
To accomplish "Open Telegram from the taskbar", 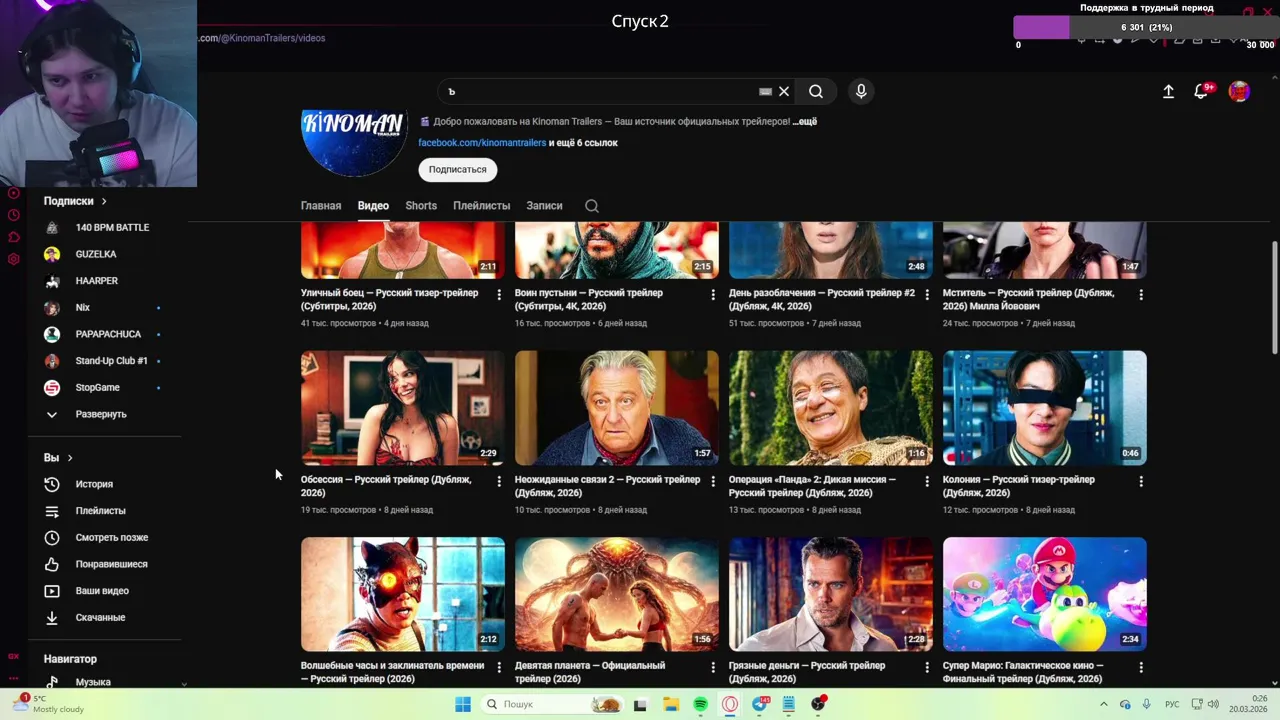I will (760, 704).
